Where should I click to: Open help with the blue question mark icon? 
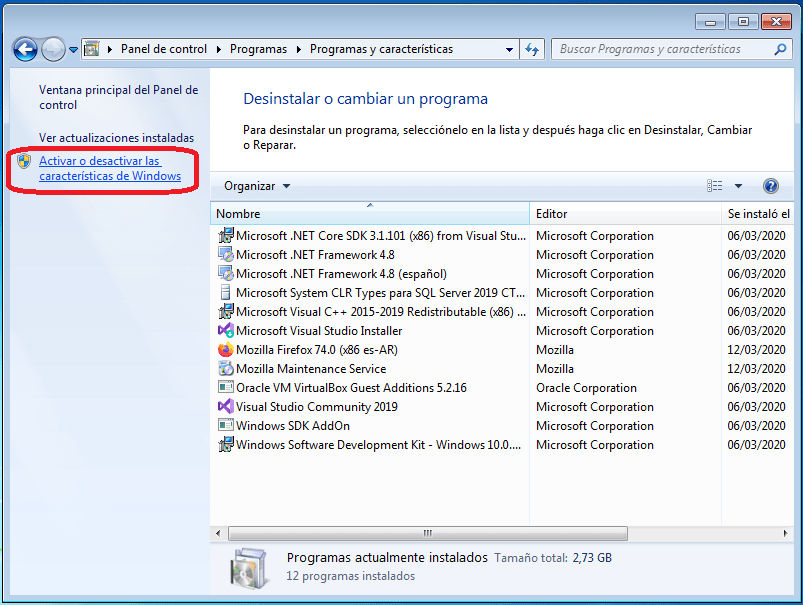[x=770, y=186]
